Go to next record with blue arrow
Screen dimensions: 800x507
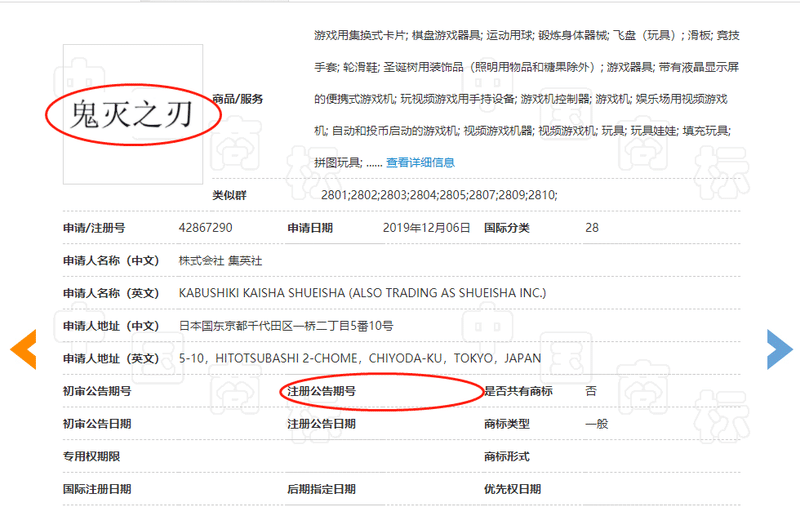pyautogui.click(x=780, y=349)
